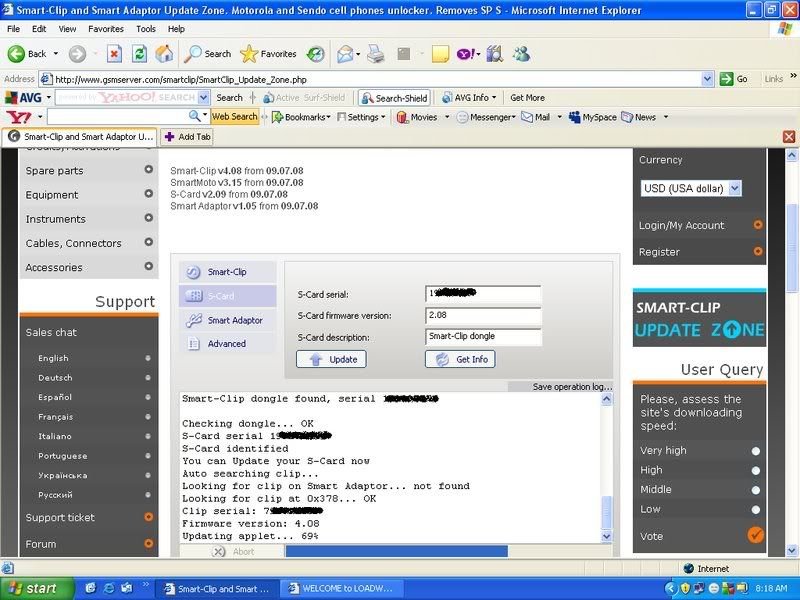800x600 pixels.
Task: Click the AVG logo icon
Action: pos(23,97)
